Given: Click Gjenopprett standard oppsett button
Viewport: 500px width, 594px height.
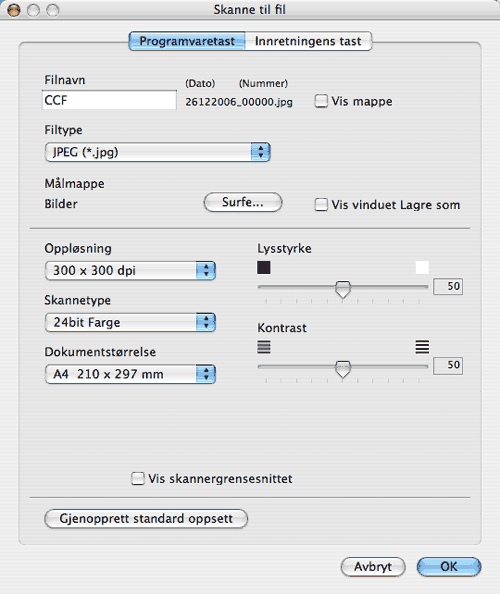Looking at the screenshot, I should (x=146, y=519).
